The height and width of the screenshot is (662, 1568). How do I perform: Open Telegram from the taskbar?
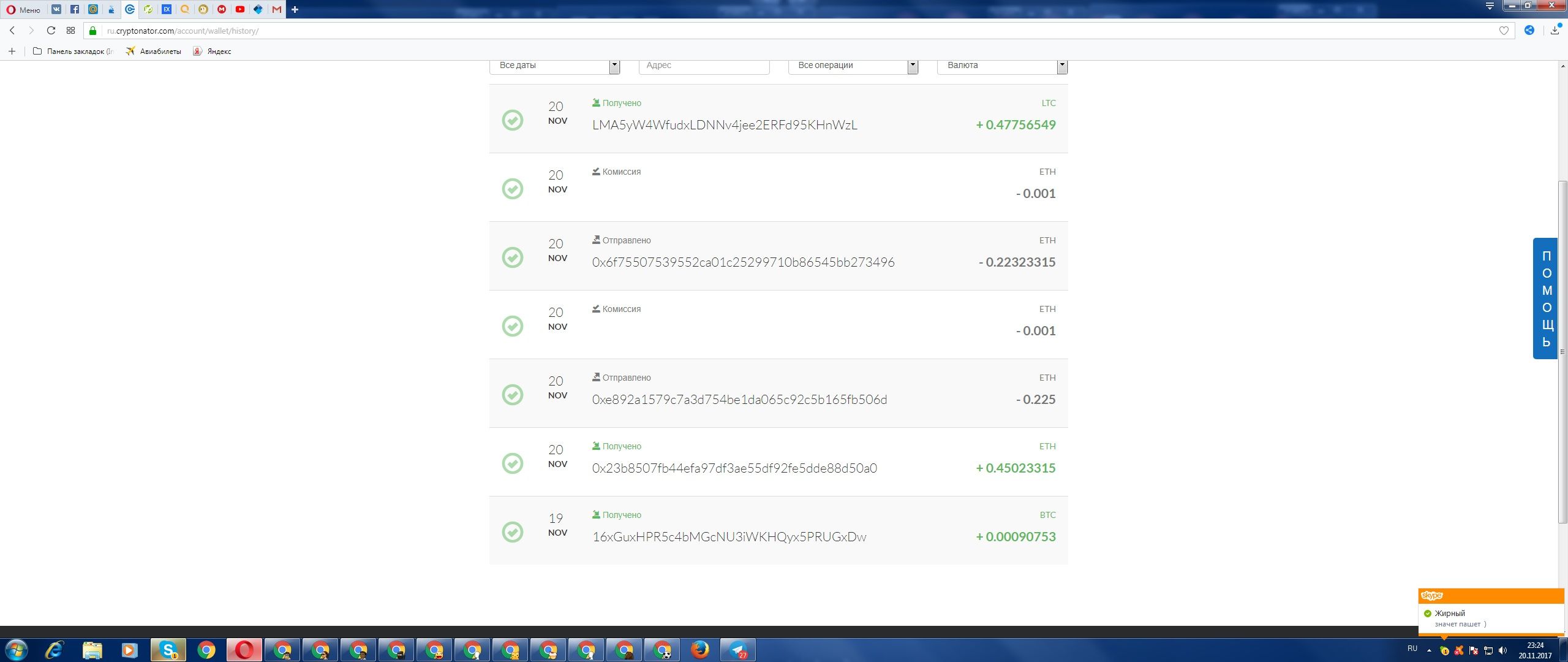pyautogui.click(x=737, y=650)
